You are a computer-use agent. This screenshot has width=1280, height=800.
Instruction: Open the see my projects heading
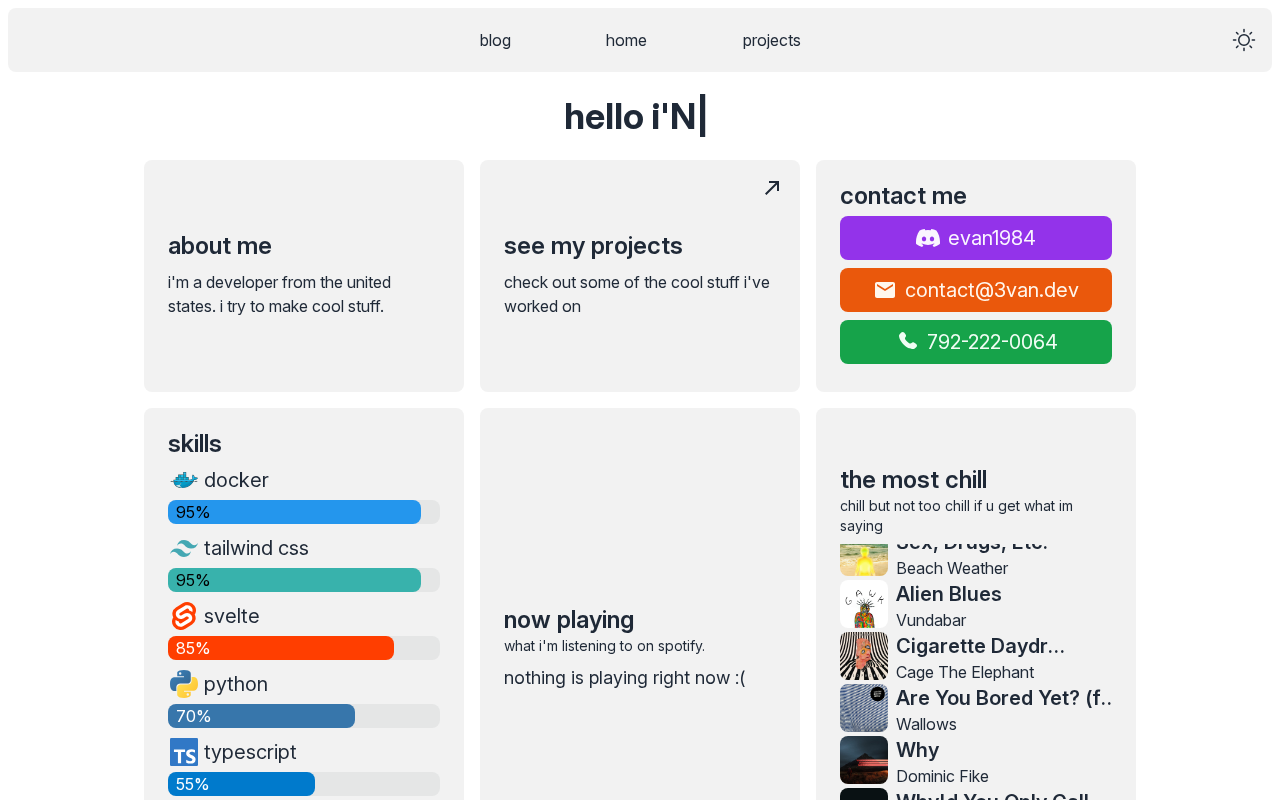593,246
